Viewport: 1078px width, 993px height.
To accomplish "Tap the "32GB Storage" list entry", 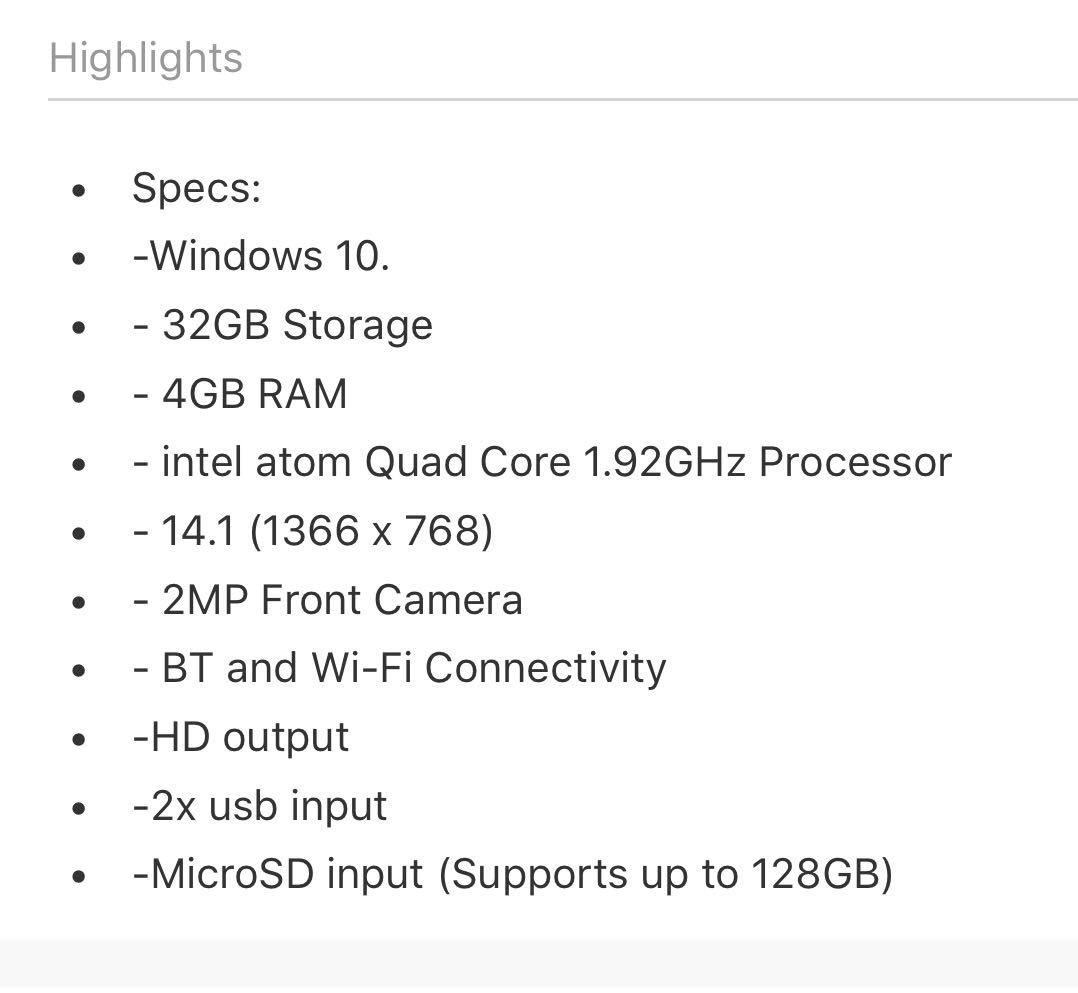I will pyautogui.click(x=282, y=325).
